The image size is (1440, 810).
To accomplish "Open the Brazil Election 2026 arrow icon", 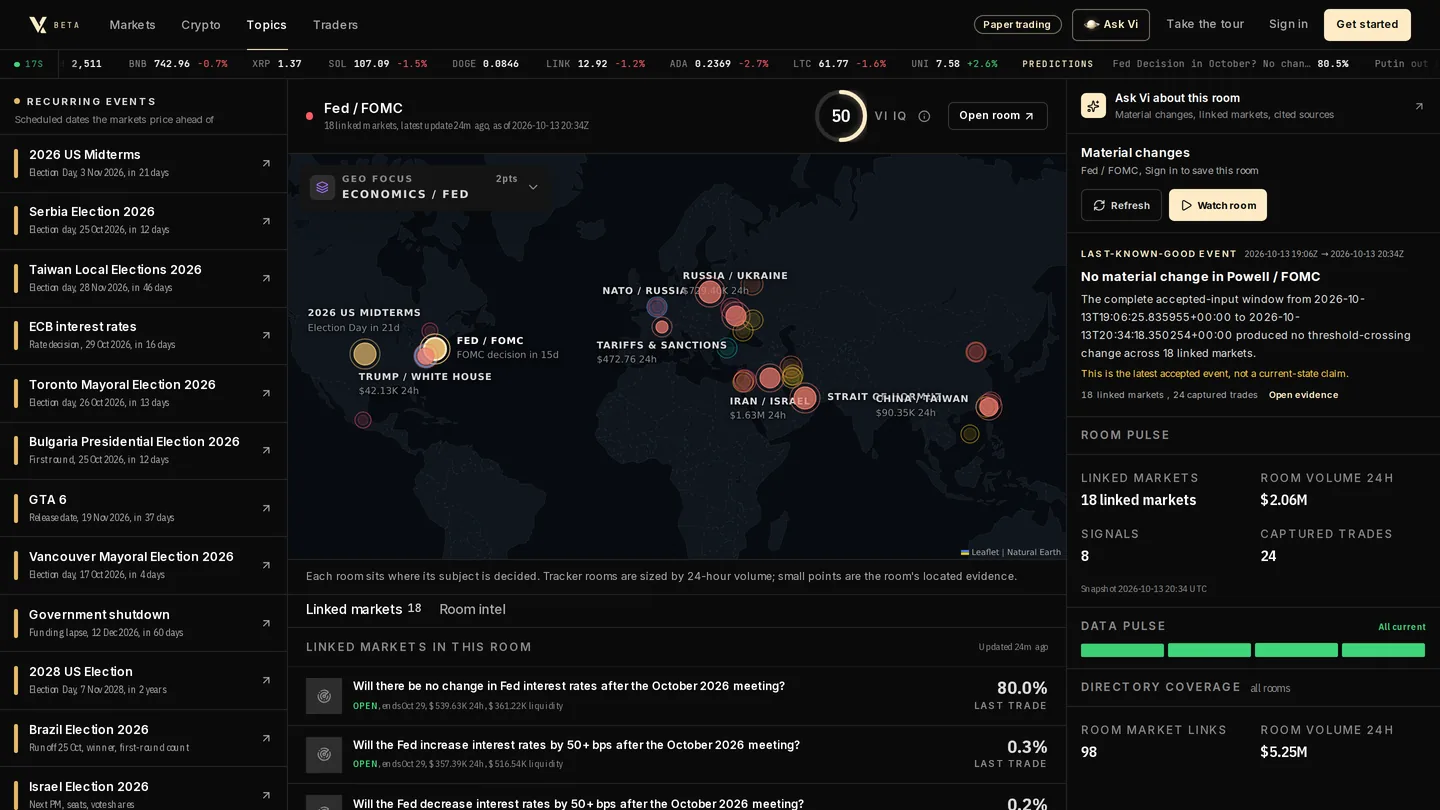I will point(266,738).
